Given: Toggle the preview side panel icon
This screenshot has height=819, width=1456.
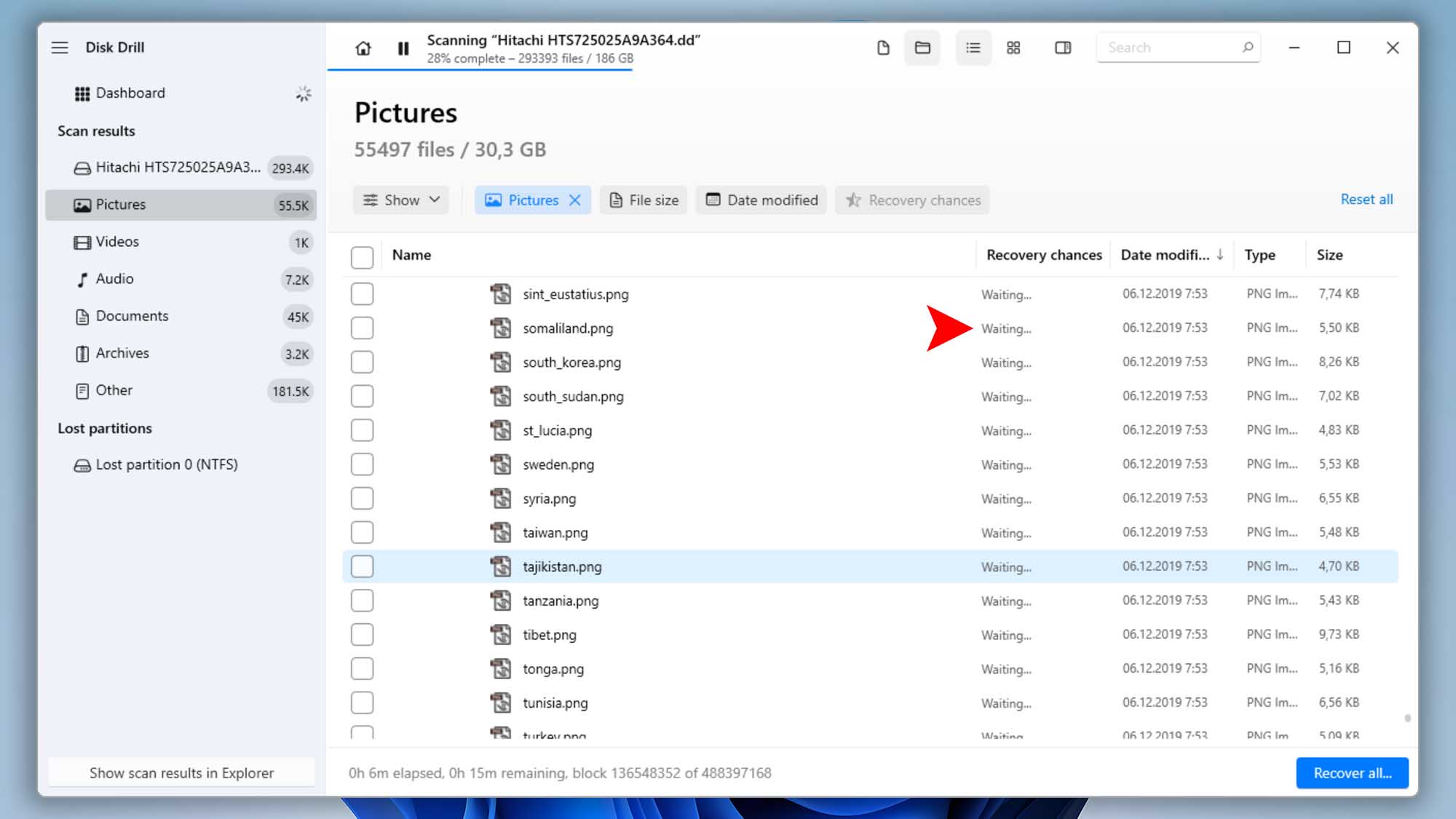Looking at the screenshot, I should [x=1063, y=48].
